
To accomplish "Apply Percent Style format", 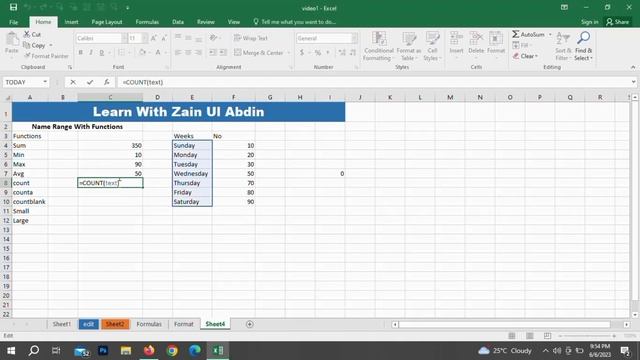I will click(318, 52).
